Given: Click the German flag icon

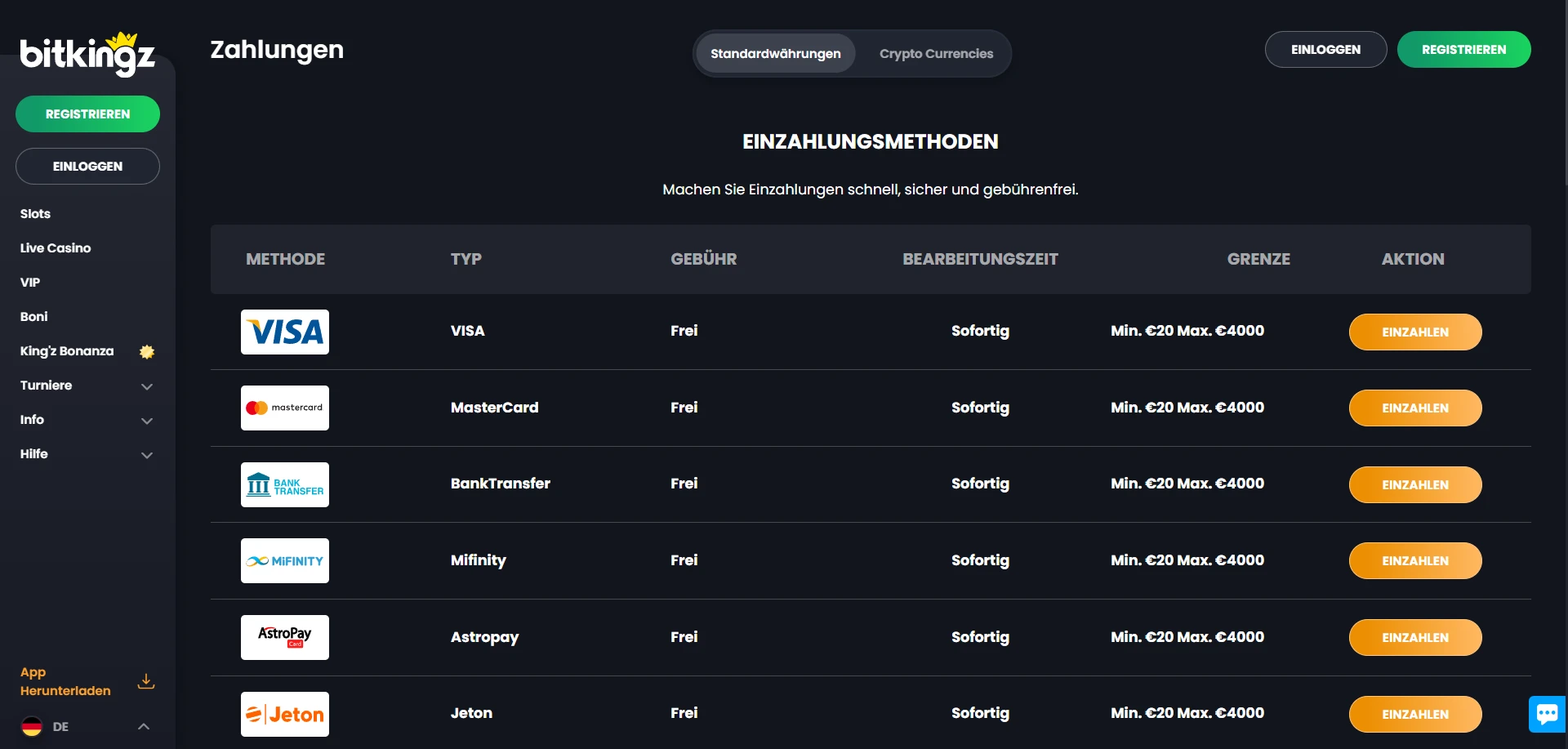Looking at the screenshot, I should point(32,726).
